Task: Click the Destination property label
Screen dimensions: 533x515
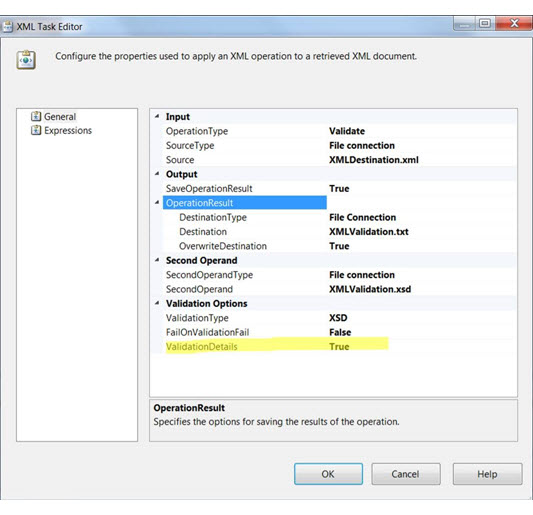Action: point(203,232)
